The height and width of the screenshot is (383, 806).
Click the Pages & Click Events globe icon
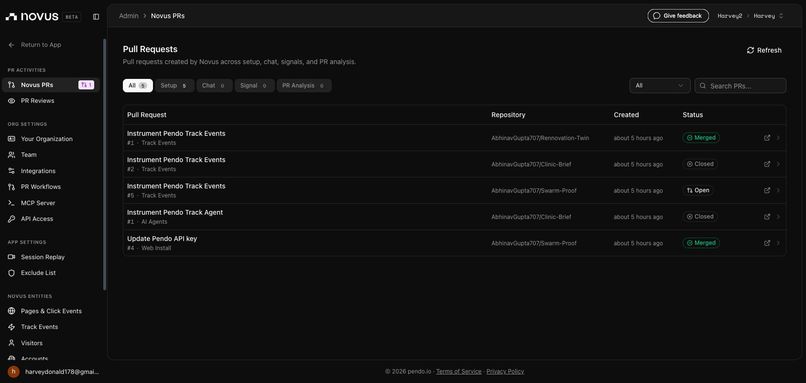coord(11,311)
